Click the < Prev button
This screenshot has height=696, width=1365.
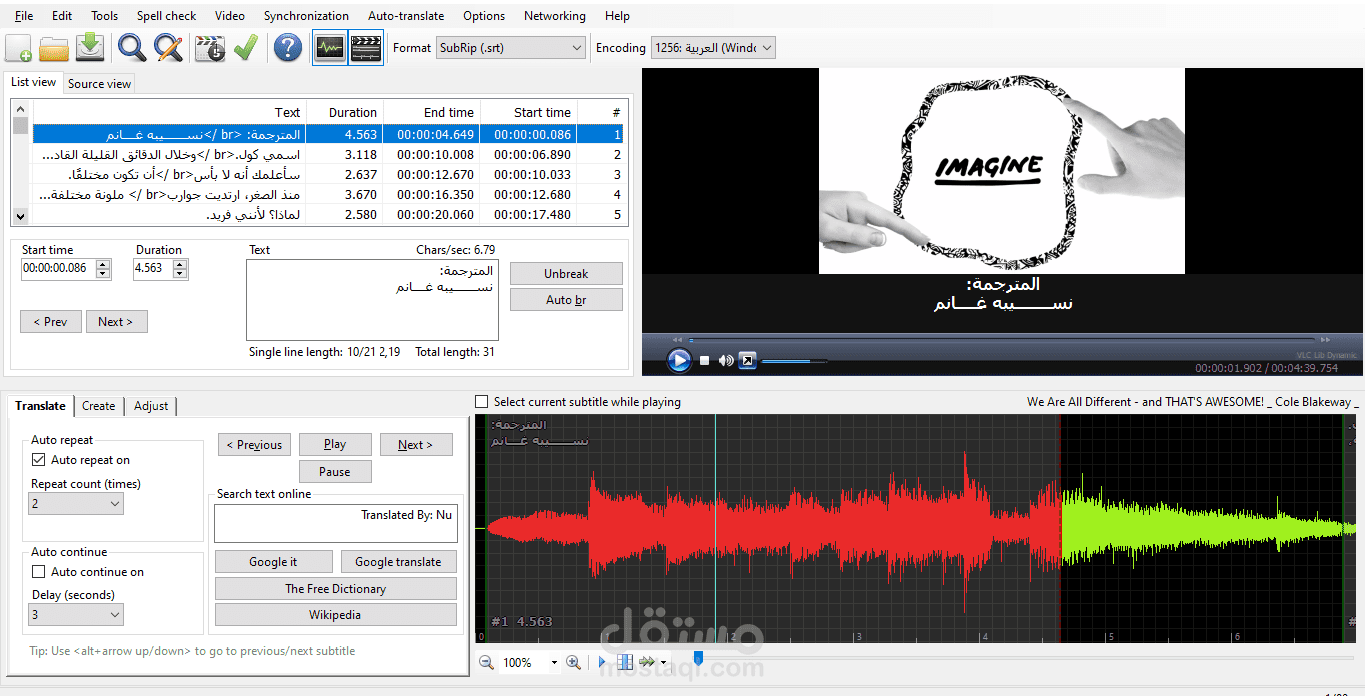point(50,321)
